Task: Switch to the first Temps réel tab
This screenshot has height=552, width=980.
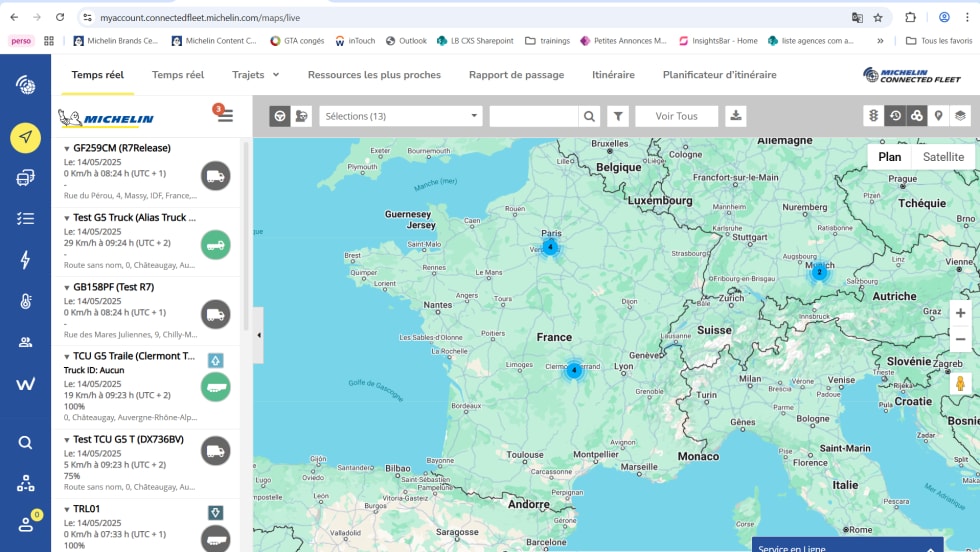Action: tap(98, 74)
